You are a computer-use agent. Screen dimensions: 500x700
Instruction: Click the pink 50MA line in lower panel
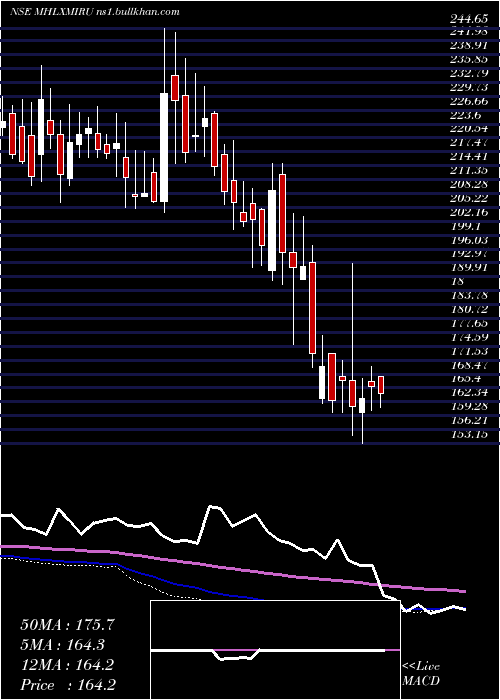[233, 568]
